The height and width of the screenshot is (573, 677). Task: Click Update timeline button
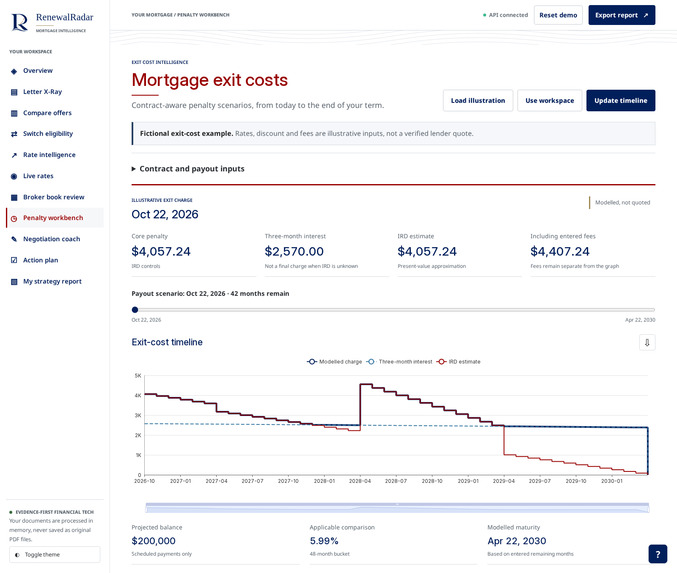pyautogui.click(x=620, y=101)
